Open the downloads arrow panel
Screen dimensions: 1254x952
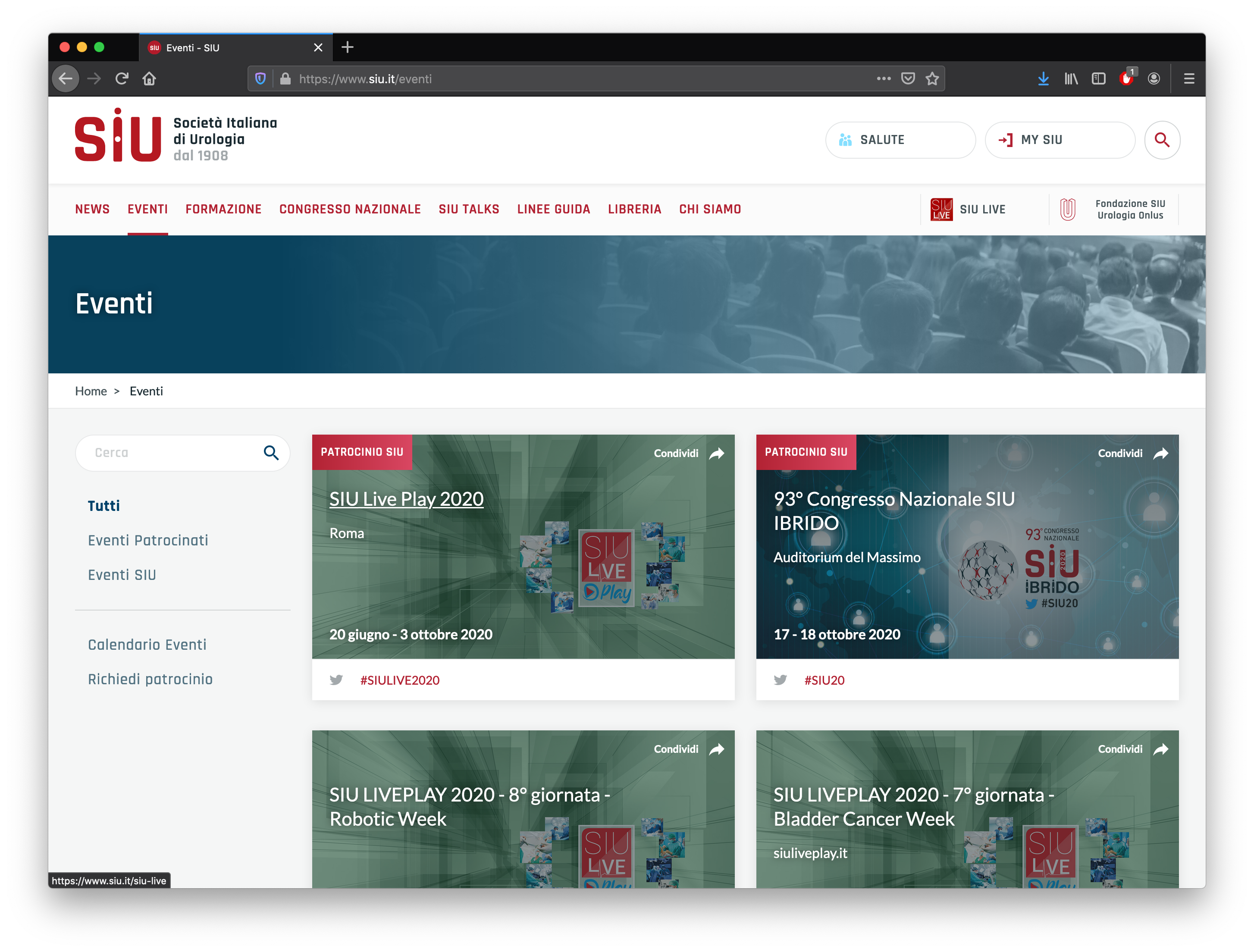[x=1043, y=79]
